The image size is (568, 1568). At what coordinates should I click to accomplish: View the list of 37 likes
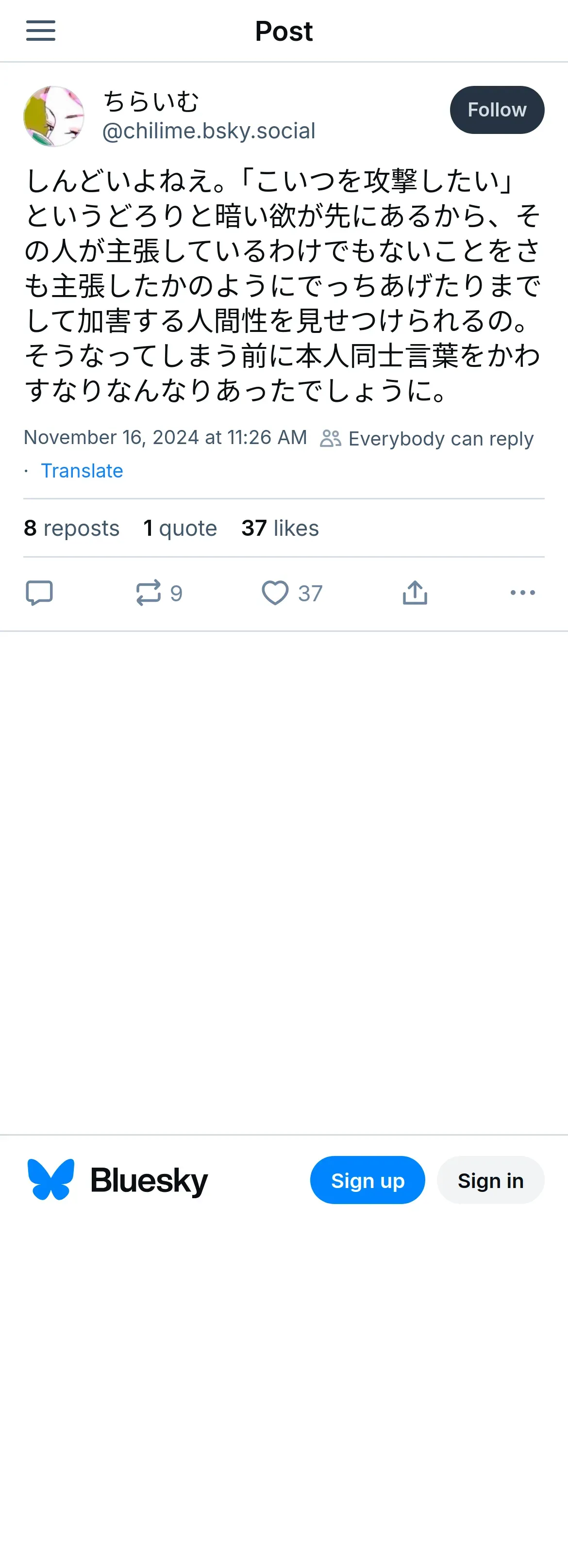tap(280, 528)
